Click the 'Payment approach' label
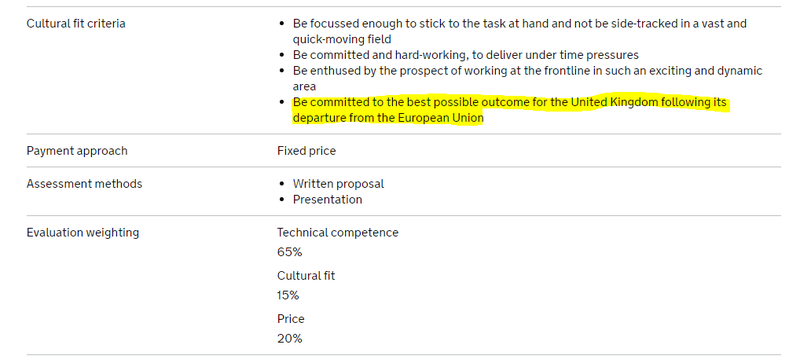Image resolution: width=800 pixels, height=363 pixels. [x=77, y=151]
